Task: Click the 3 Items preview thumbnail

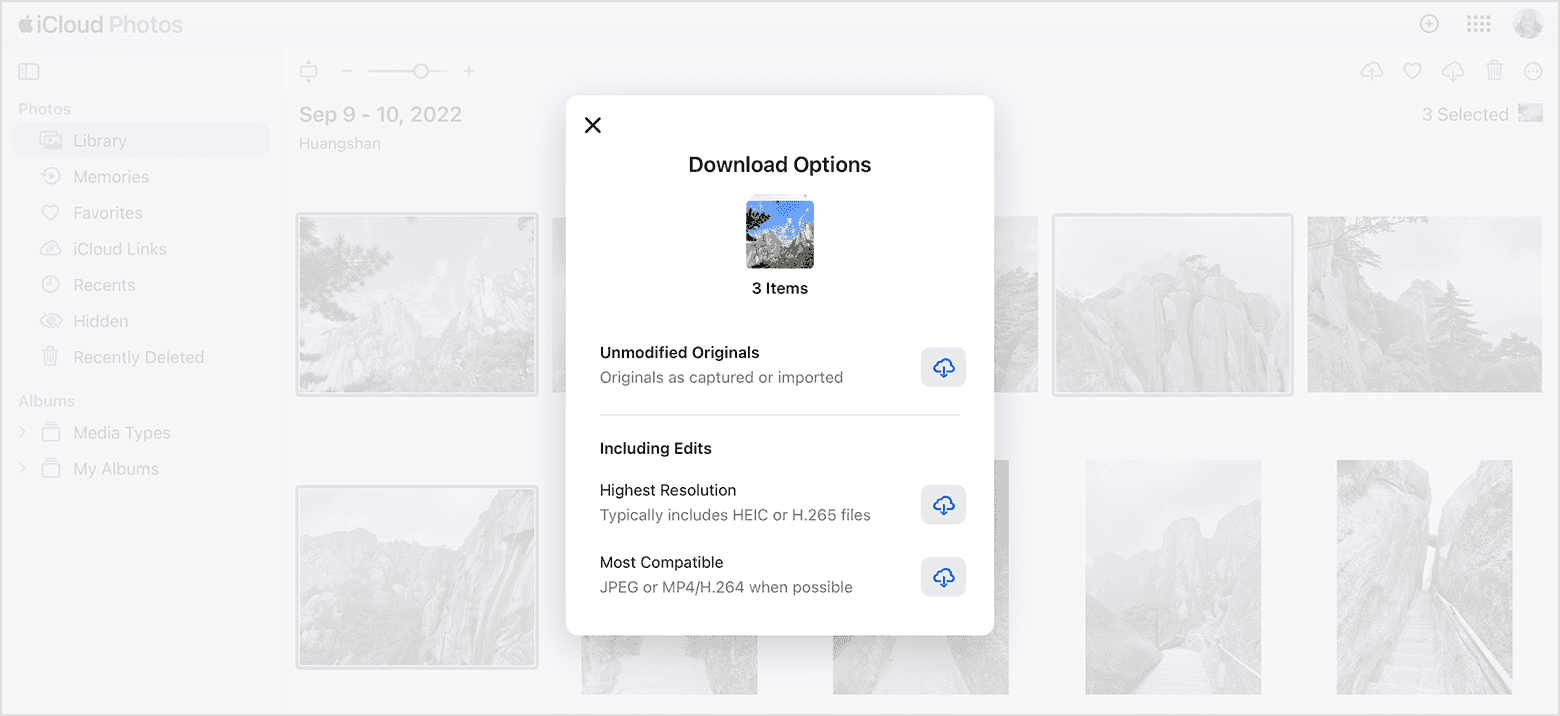Action: coord(779,233)
